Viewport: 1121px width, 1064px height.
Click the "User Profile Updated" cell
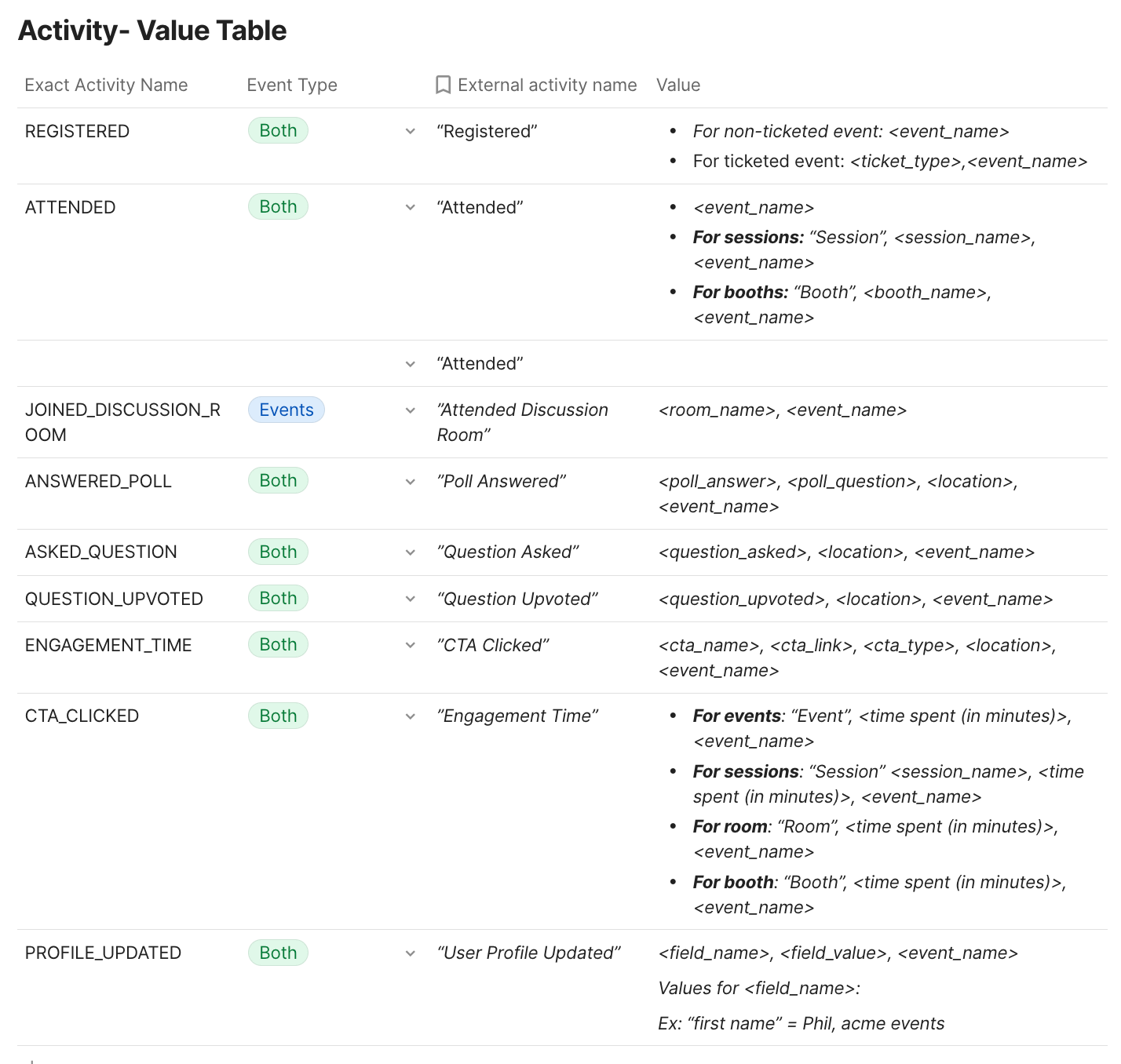tap(528, 953)
